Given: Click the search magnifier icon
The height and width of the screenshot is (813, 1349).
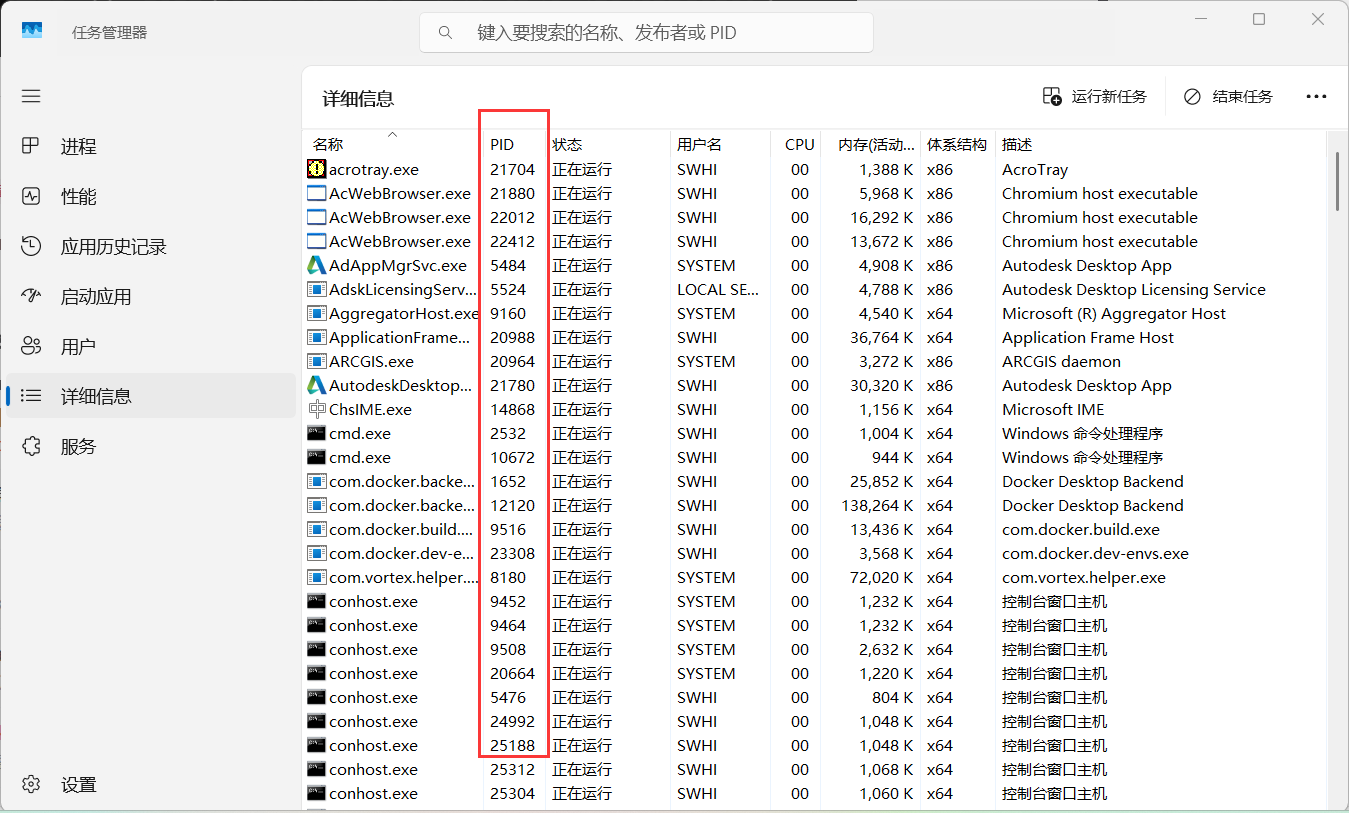Looking at the screenshot, I should click(446, 33).
